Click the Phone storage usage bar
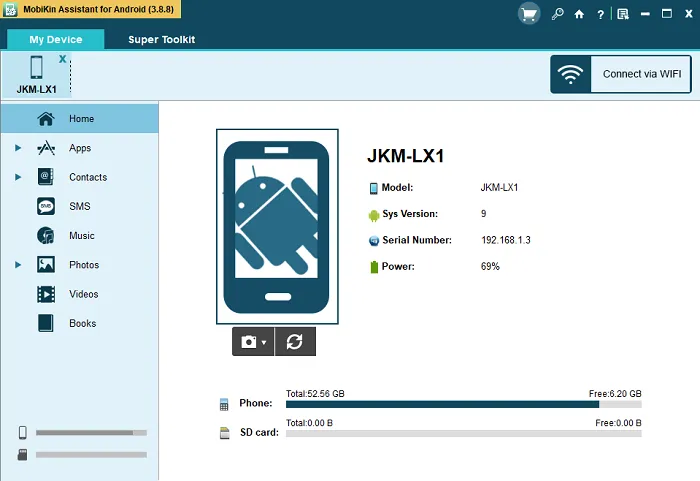 [463, 404]
